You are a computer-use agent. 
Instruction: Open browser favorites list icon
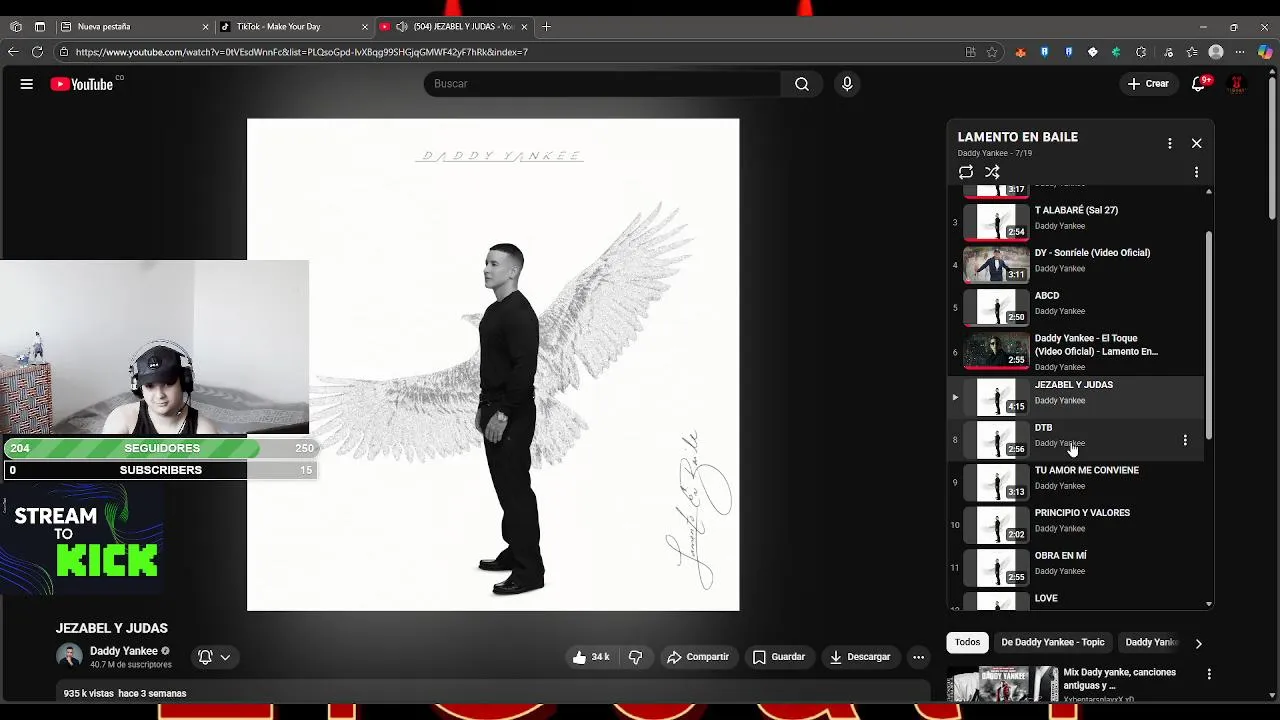1191,52
